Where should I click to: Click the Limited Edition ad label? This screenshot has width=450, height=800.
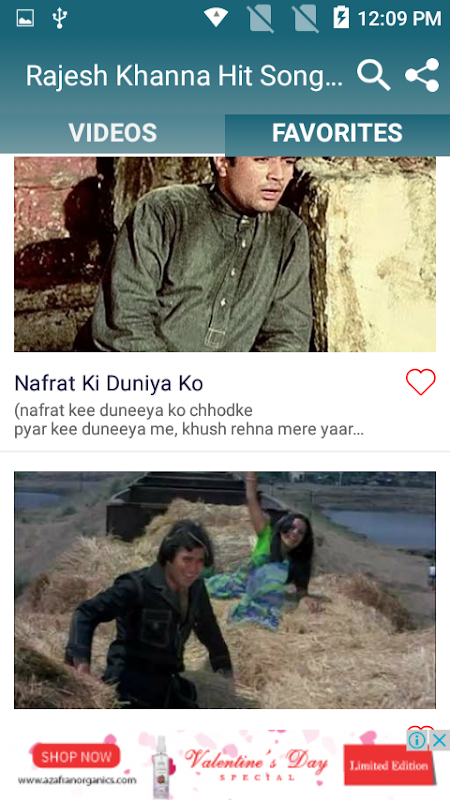pos(388,765)
